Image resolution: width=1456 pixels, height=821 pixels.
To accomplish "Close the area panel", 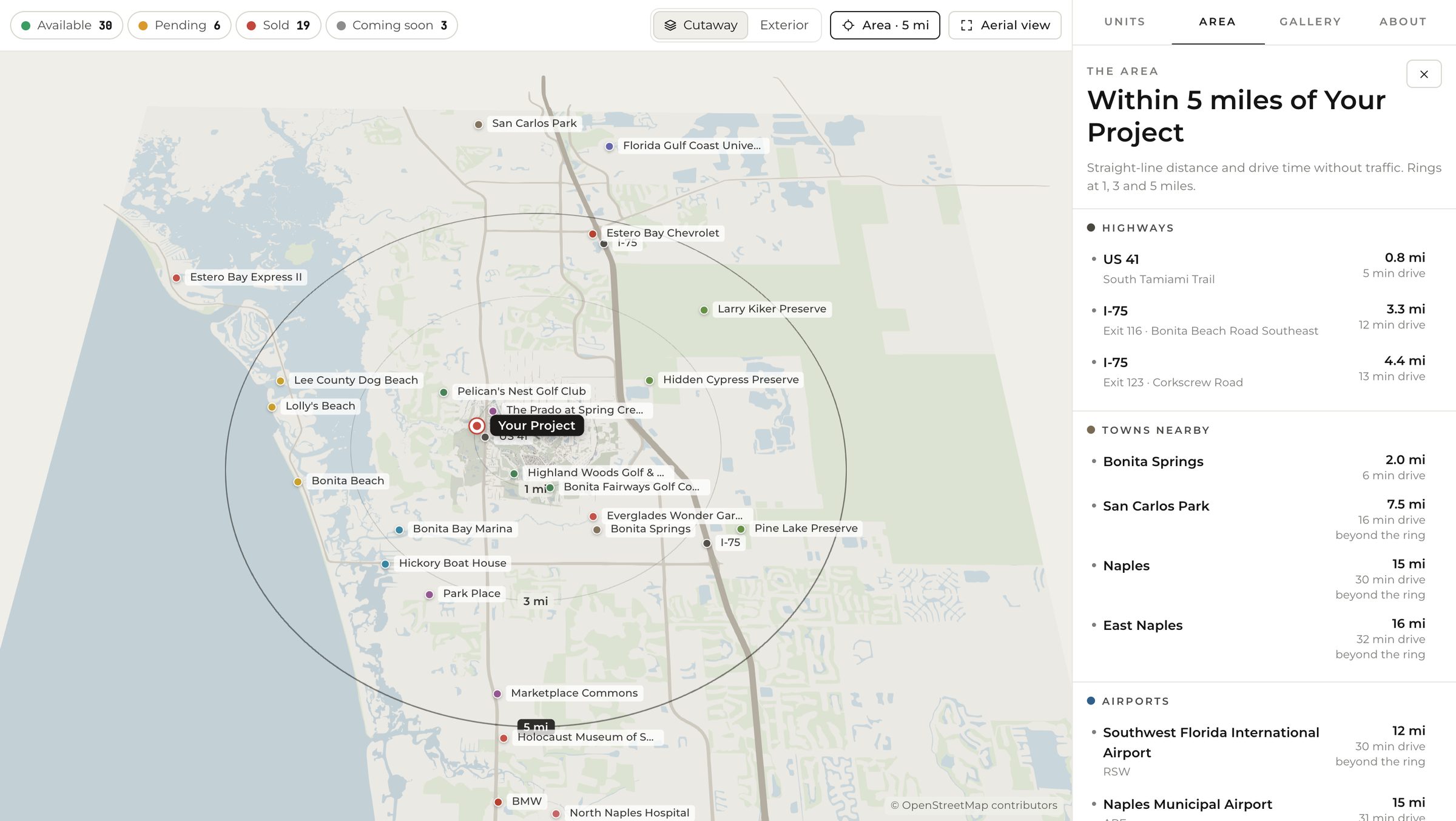I will [x=1424, y=74].
